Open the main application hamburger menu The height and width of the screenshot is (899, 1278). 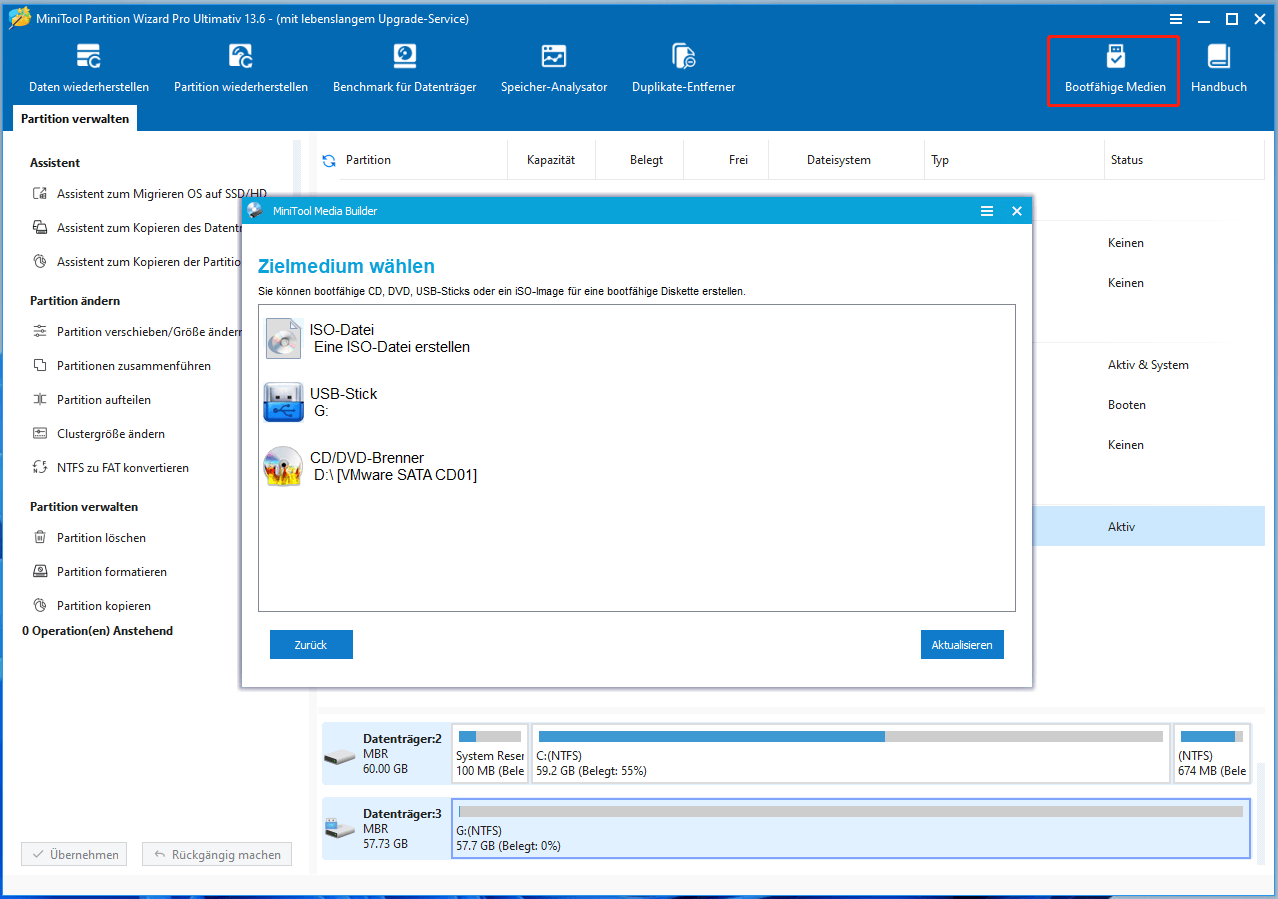click(1175, 18)
